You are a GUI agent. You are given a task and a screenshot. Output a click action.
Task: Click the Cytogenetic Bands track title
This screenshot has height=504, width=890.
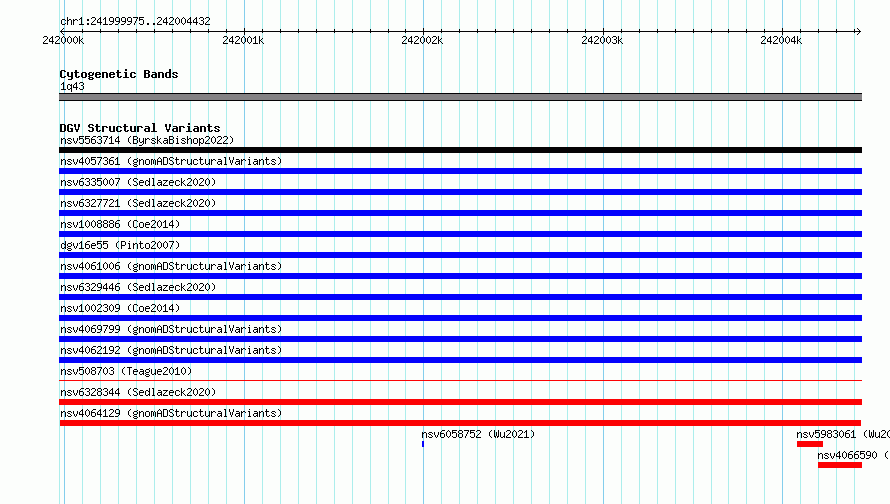pos(119,74)
